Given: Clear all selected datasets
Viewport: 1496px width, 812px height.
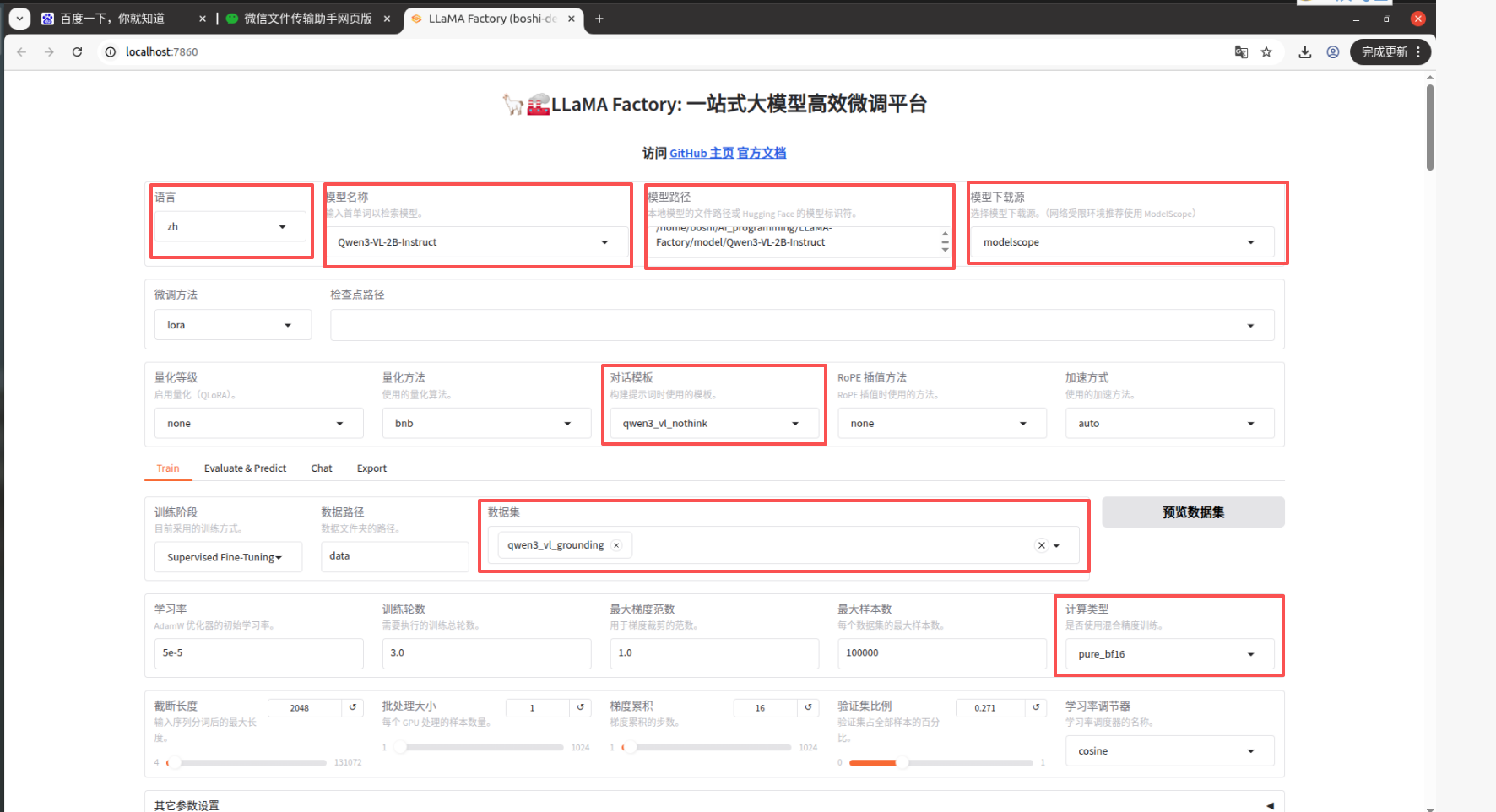Looking at the screenshot, I should click(1042, 545).
